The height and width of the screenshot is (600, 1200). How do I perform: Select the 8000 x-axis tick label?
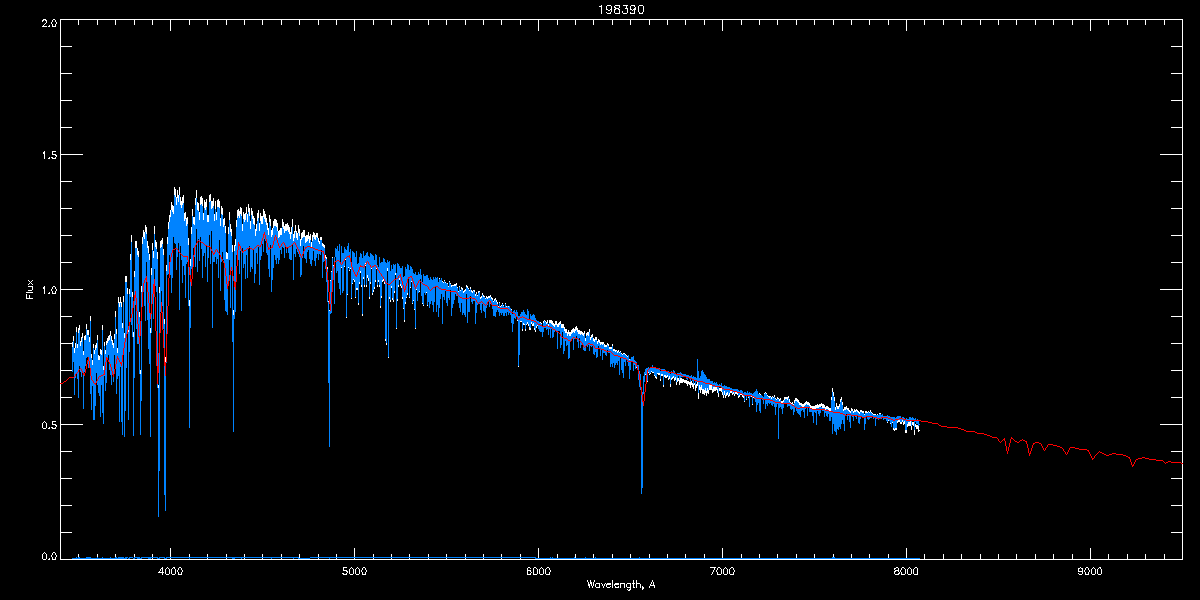(x=906, y=571)
